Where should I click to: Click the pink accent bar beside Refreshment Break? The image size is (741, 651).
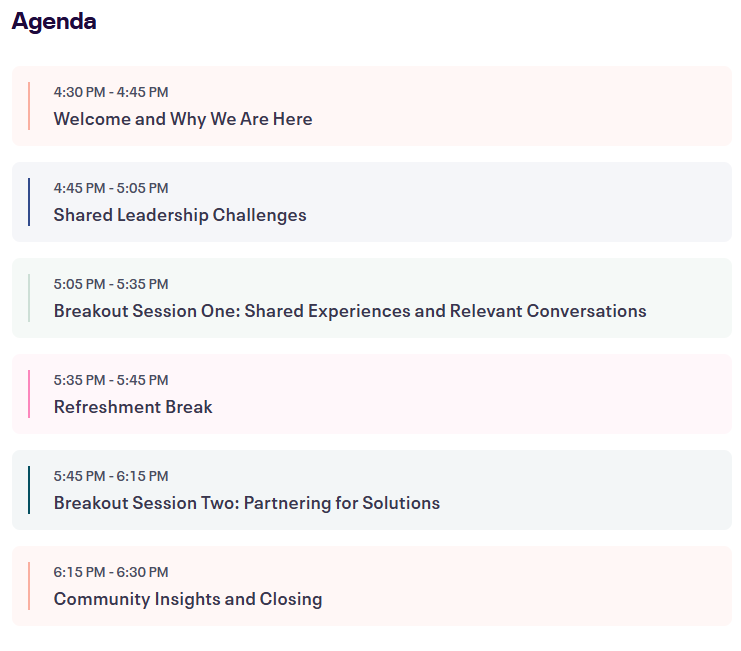29,394
